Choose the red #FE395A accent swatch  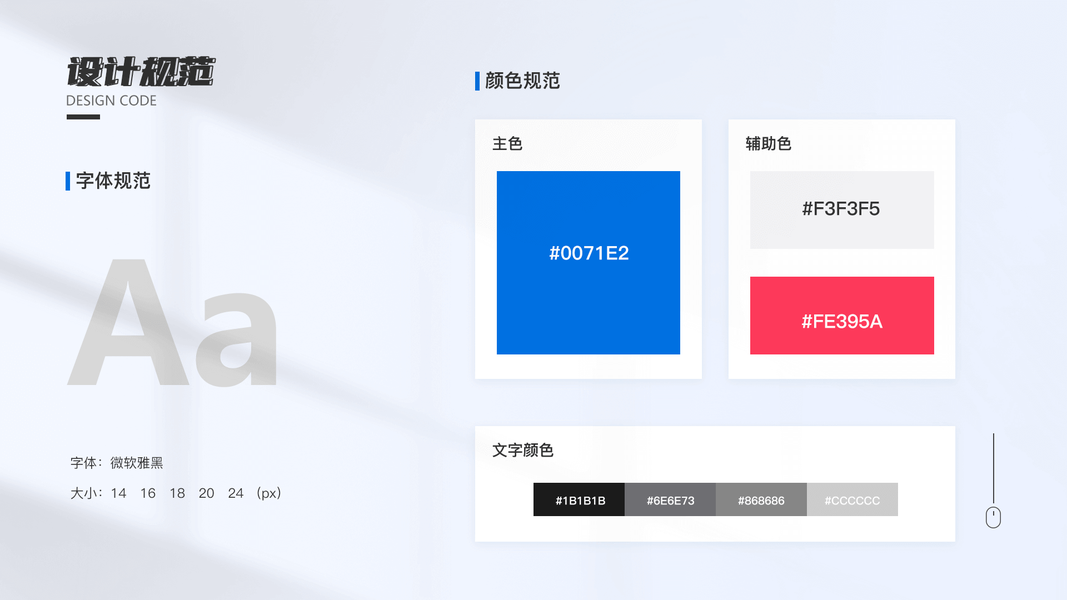click(x=842, y=315)
